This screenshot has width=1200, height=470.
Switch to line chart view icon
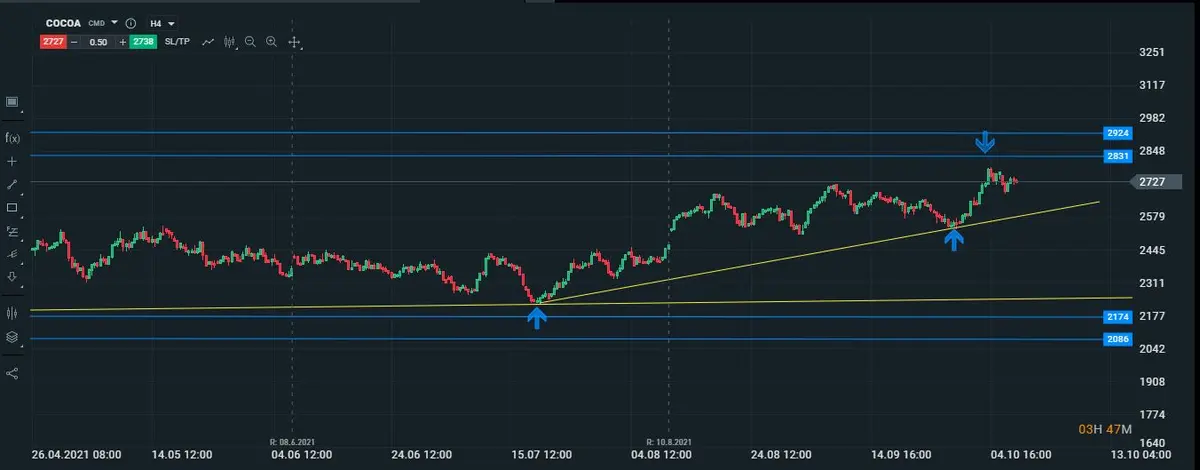208,42
